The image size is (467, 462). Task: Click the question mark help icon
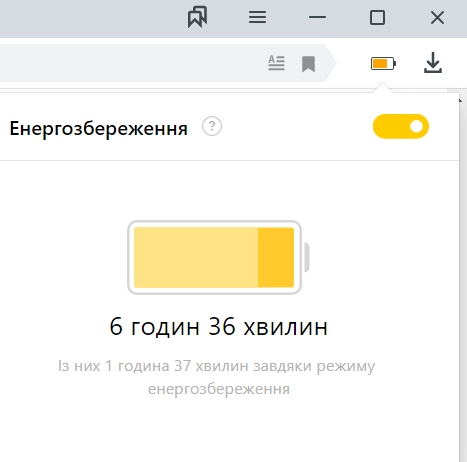pyautogui.click(x=212, y=126)
